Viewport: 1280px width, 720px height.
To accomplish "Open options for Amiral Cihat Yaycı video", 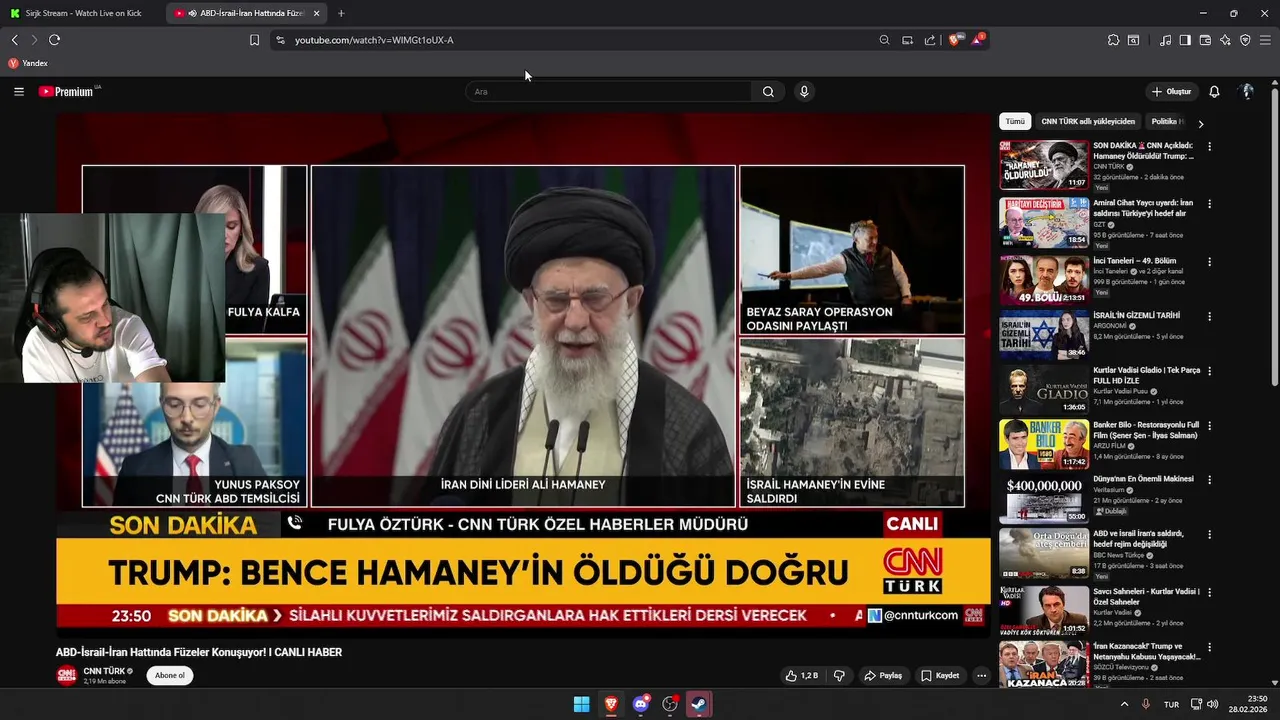I will [x=1209, y=204].
